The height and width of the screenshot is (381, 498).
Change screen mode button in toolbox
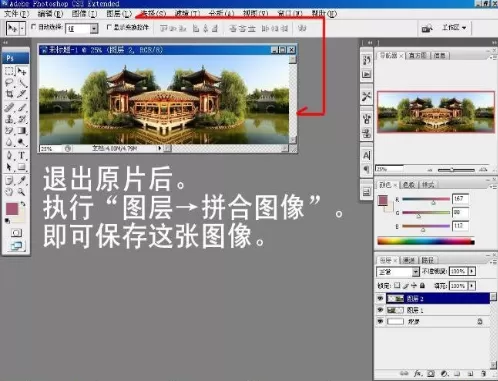[x=16, y=246]
